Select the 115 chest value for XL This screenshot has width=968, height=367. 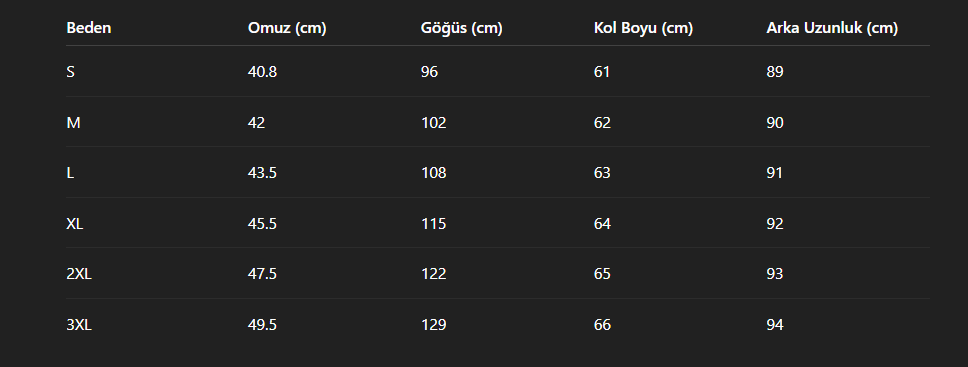433,224
